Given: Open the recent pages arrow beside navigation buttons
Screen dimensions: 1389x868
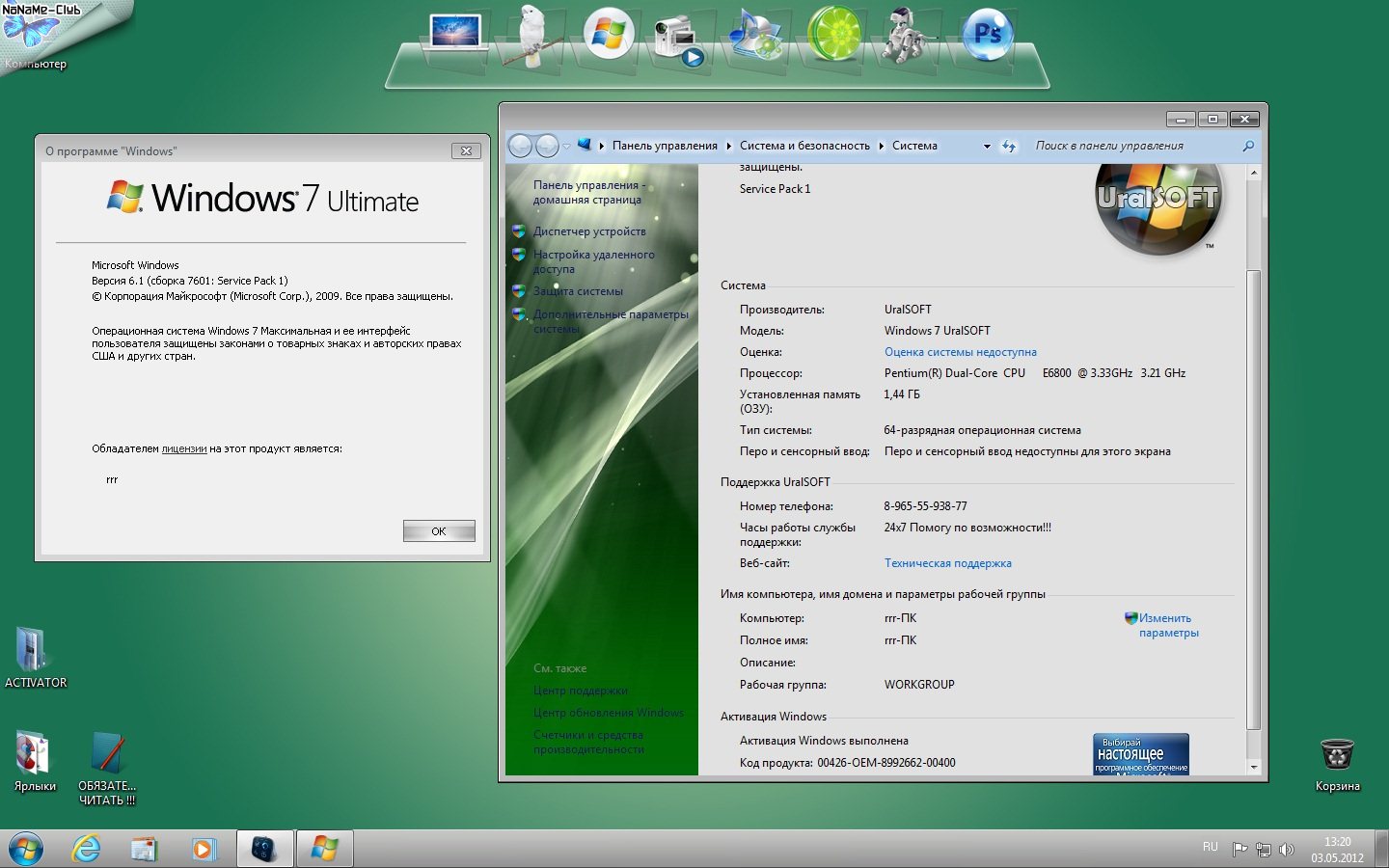Looking at the screenshot, I should tap(566, 147).
